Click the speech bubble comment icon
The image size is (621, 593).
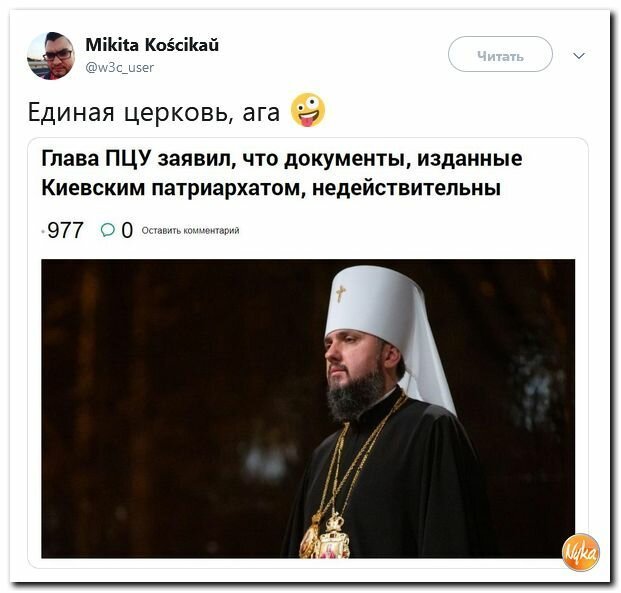pyautogui.click(x=108, y=230)
